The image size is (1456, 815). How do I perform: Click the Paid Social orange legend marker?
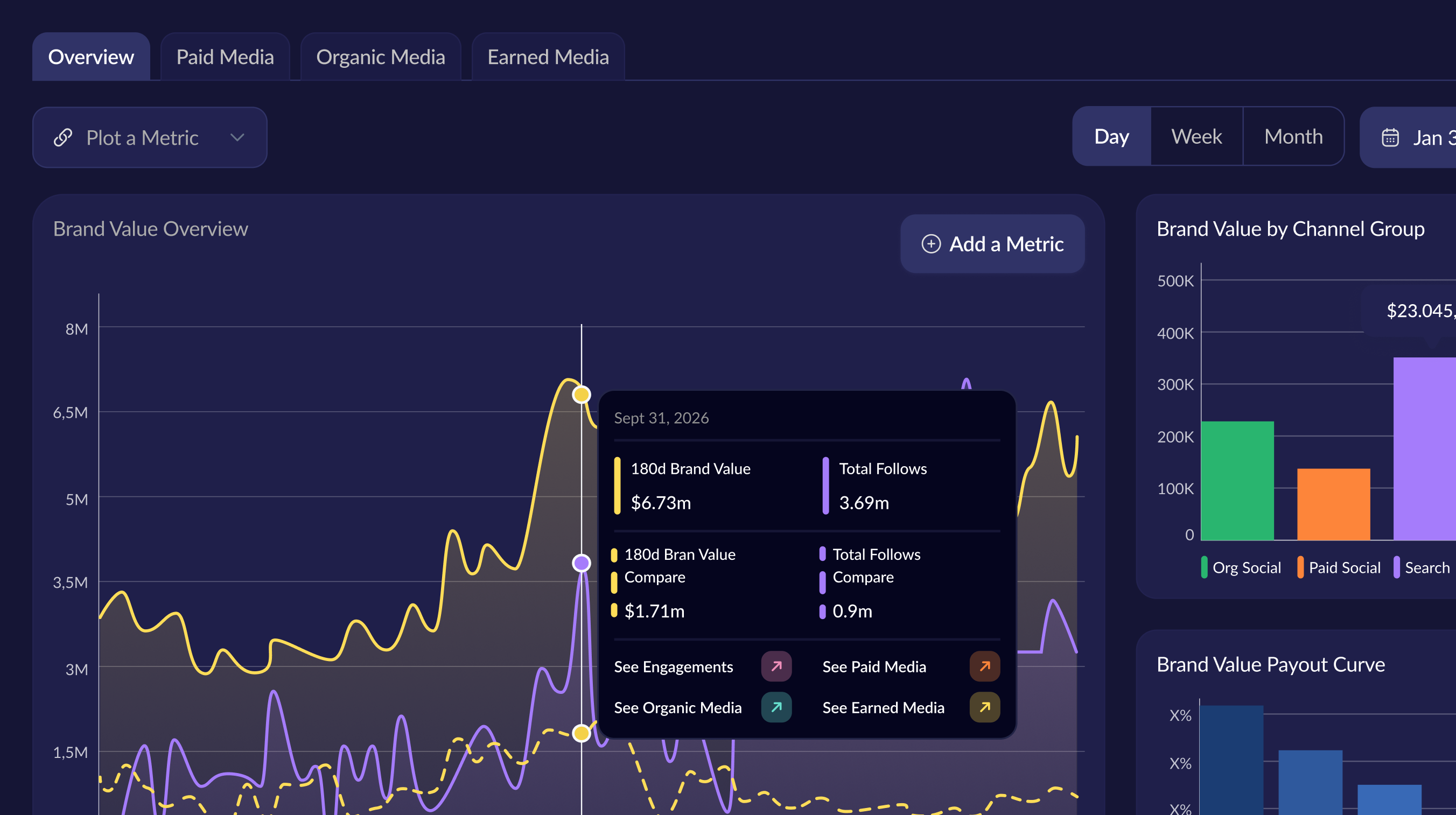coord(1300,567)
